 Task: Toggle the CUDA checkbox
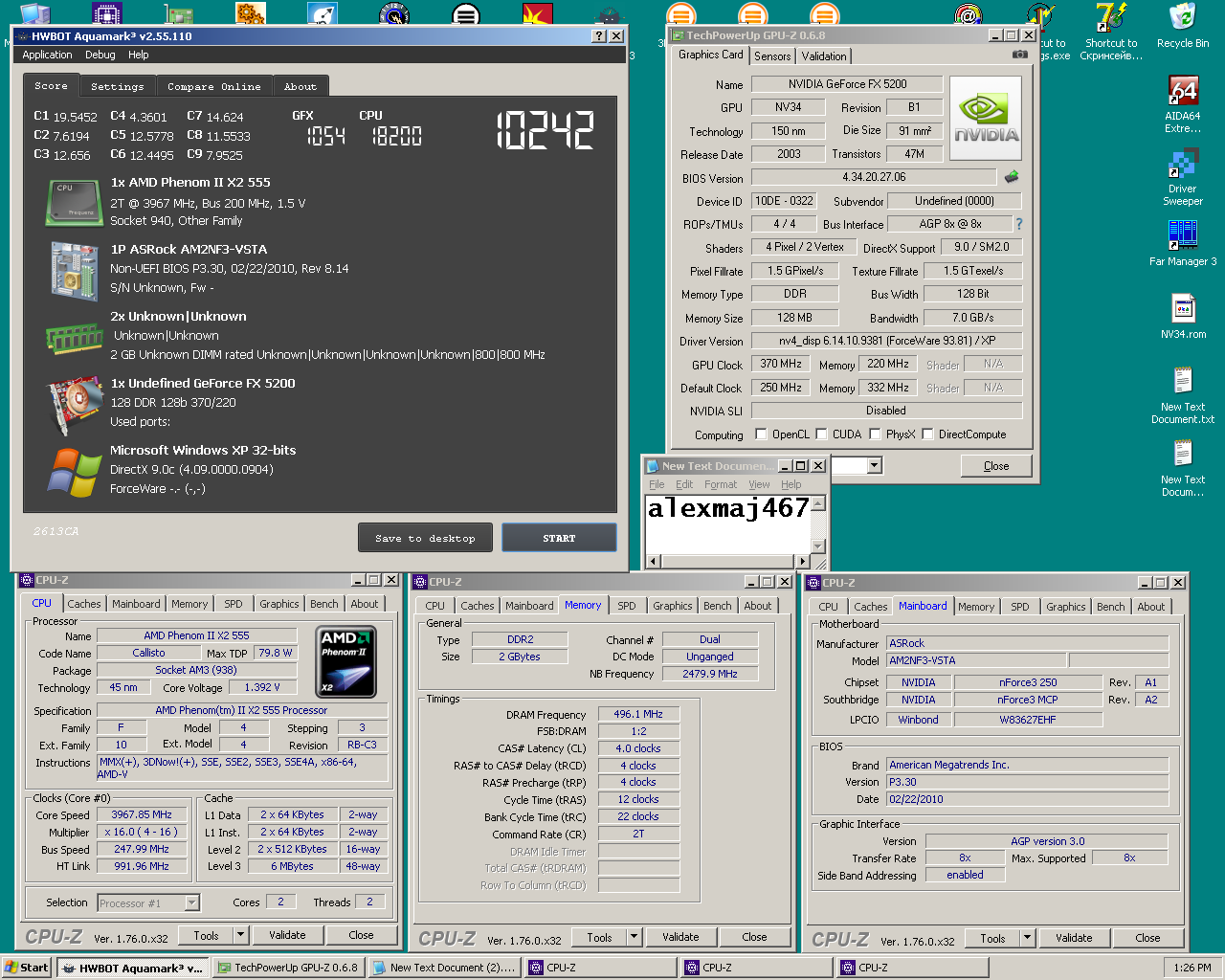(x=821, y=434)
